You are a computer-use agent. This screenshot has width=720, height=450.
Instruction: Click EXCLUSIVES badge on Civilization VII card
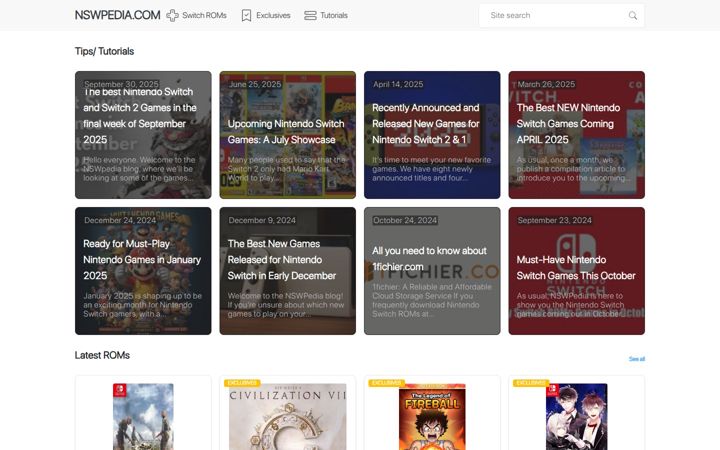click(242, 382)
